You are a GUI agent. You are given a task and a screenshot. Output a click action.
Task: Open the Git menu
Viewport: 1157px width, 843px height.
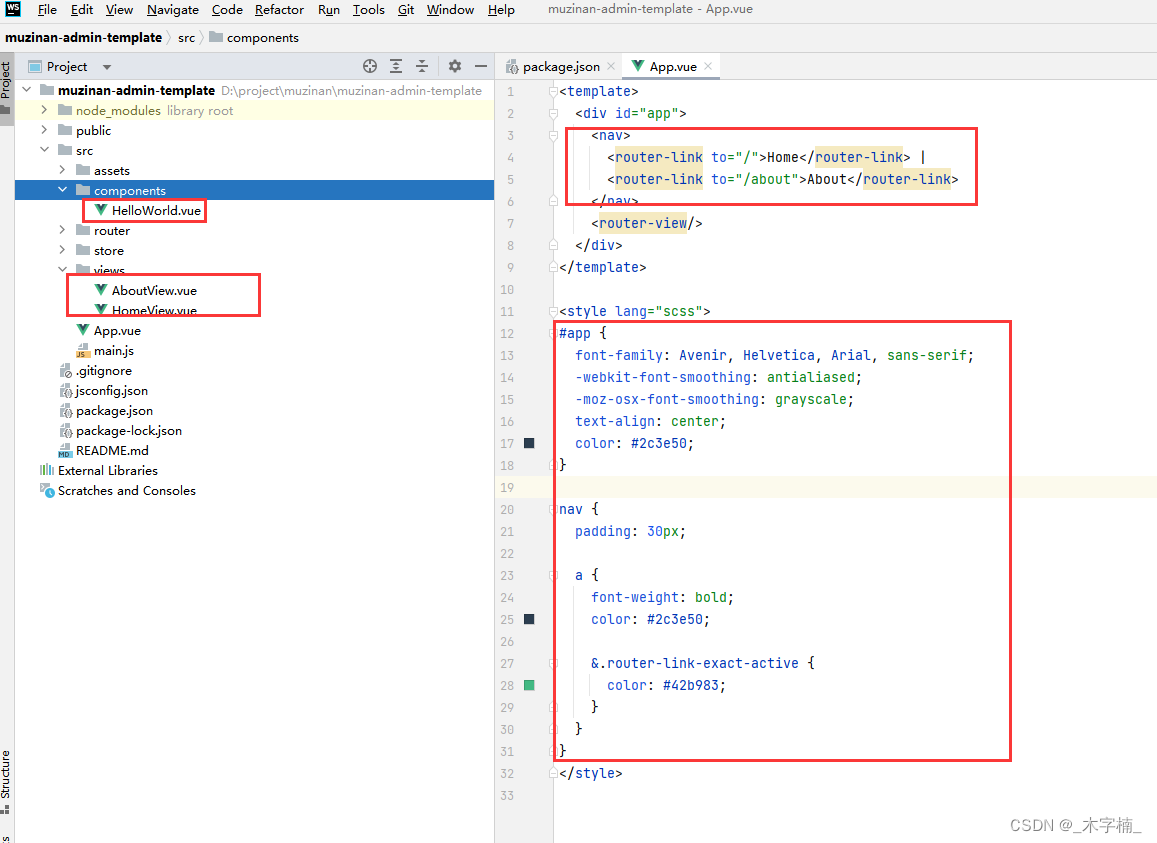point(406,10)
